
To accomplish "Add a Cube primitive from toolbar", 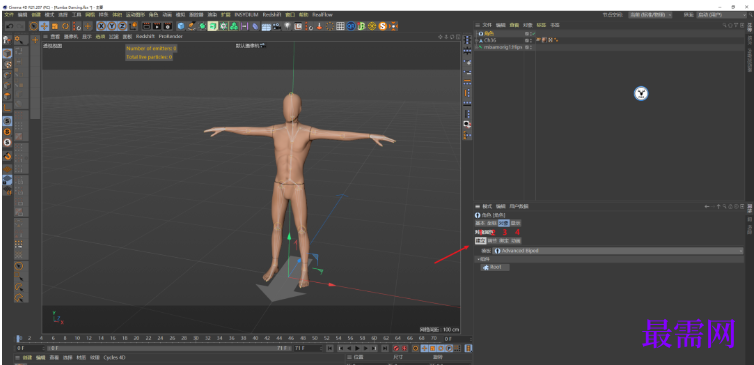I will 181,26.
